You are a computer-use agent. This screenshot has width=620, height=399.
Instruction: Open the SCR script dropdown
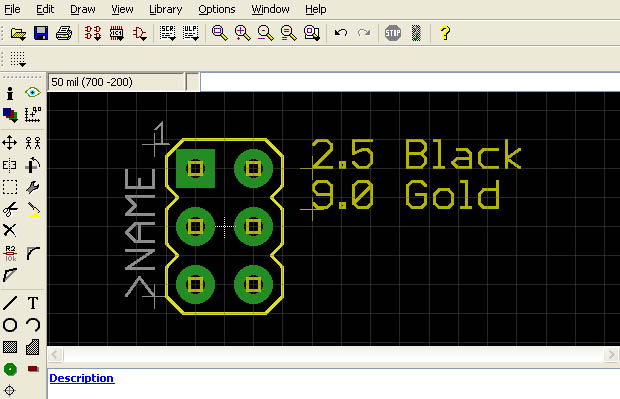click(168, 33)
